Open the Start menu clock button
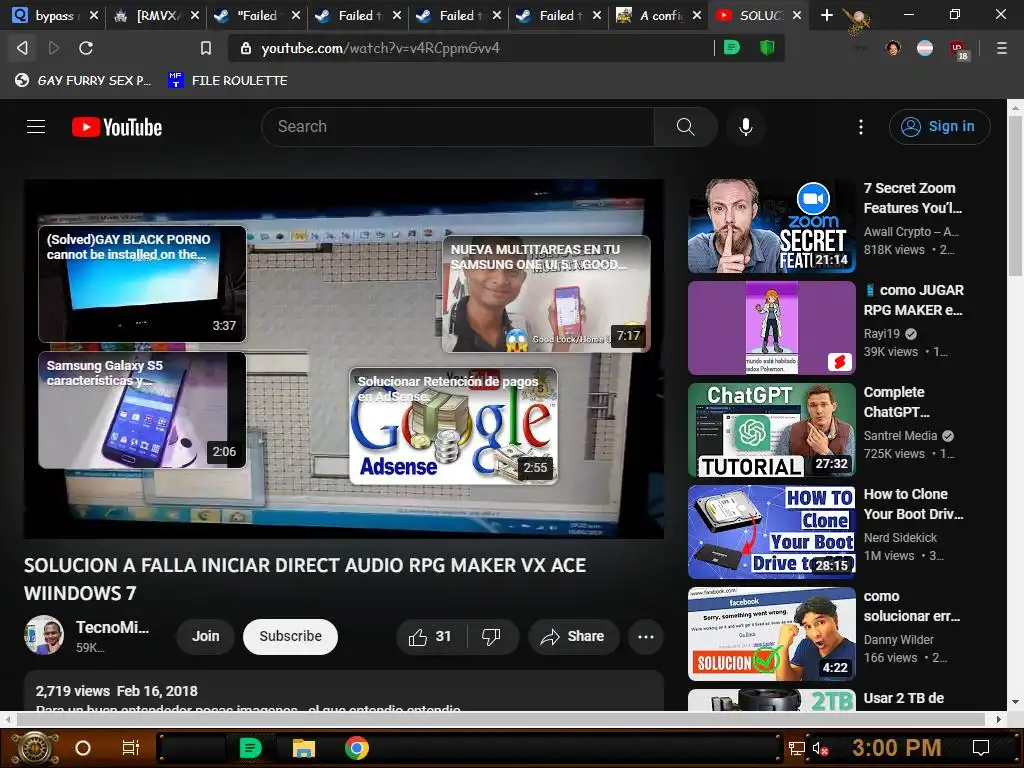Image resolution: width=1024 pixels, height=768 pixels. click(35, 748)
